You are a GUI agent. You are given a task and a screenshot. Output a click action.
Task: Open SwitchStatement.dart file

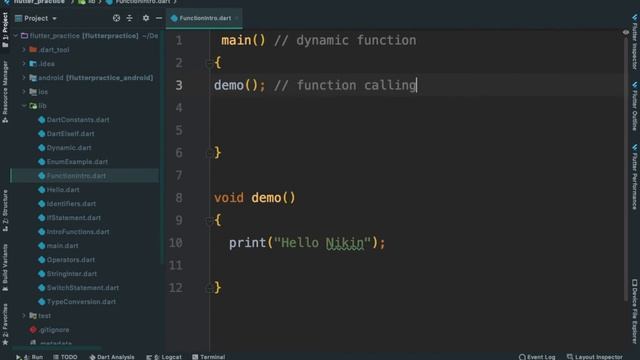click(x=83, y=288)
